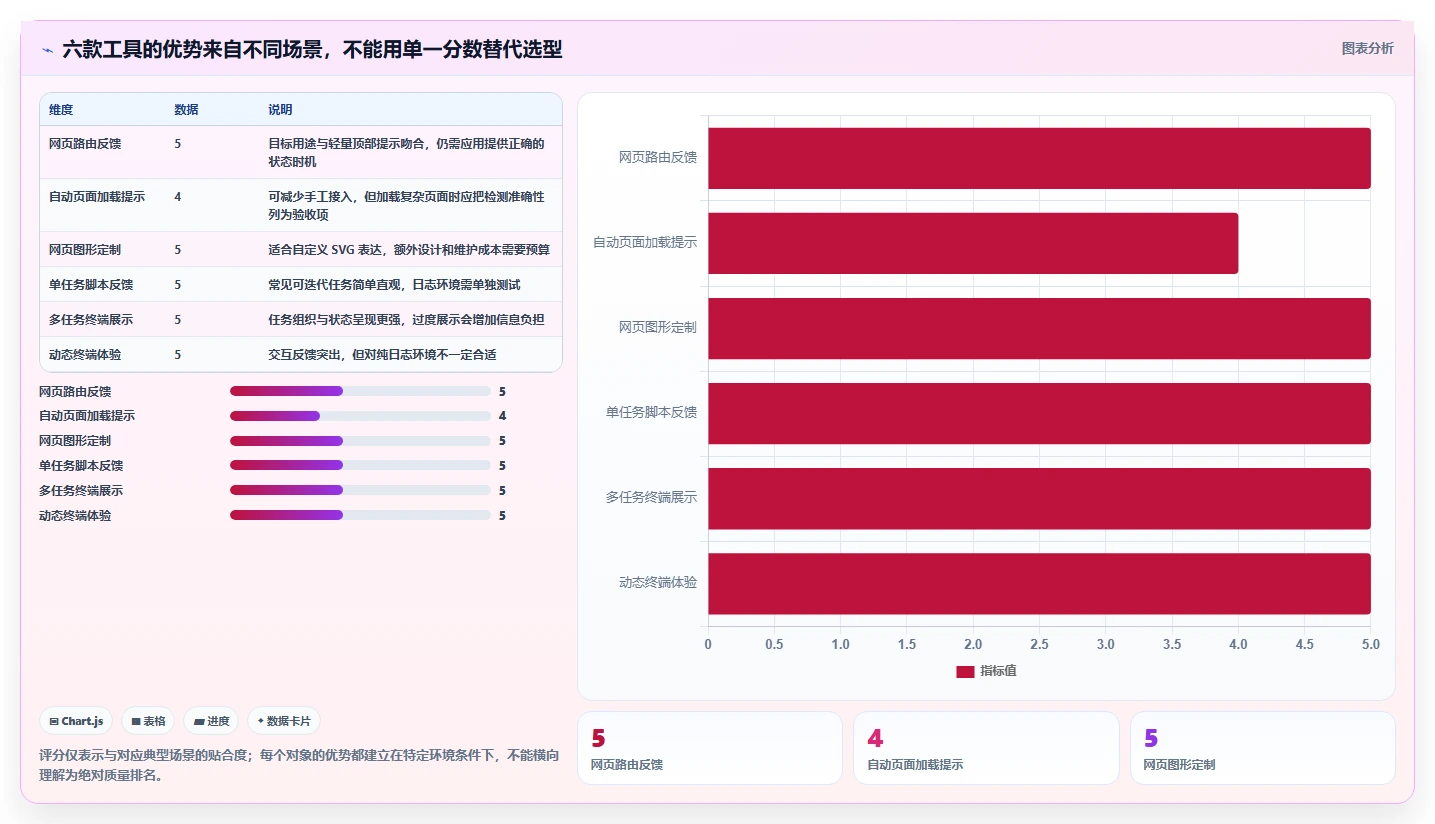Open the 自动页面加载提示 data card
This screenshot has width=1435, height=824.
[986, 748]
